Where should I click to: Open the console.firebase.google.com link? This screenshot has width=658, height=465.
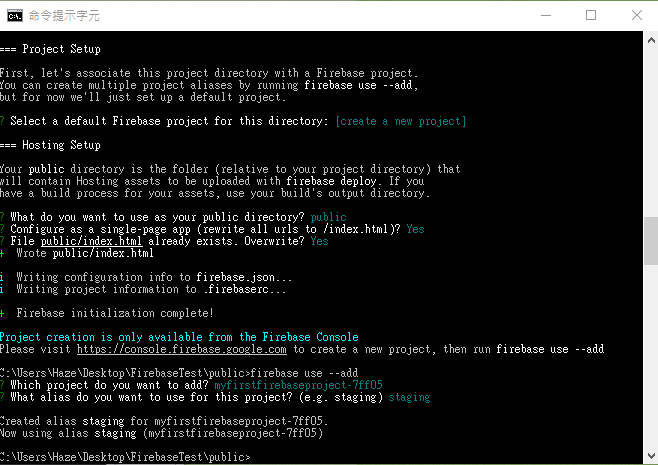click(182, 349)
